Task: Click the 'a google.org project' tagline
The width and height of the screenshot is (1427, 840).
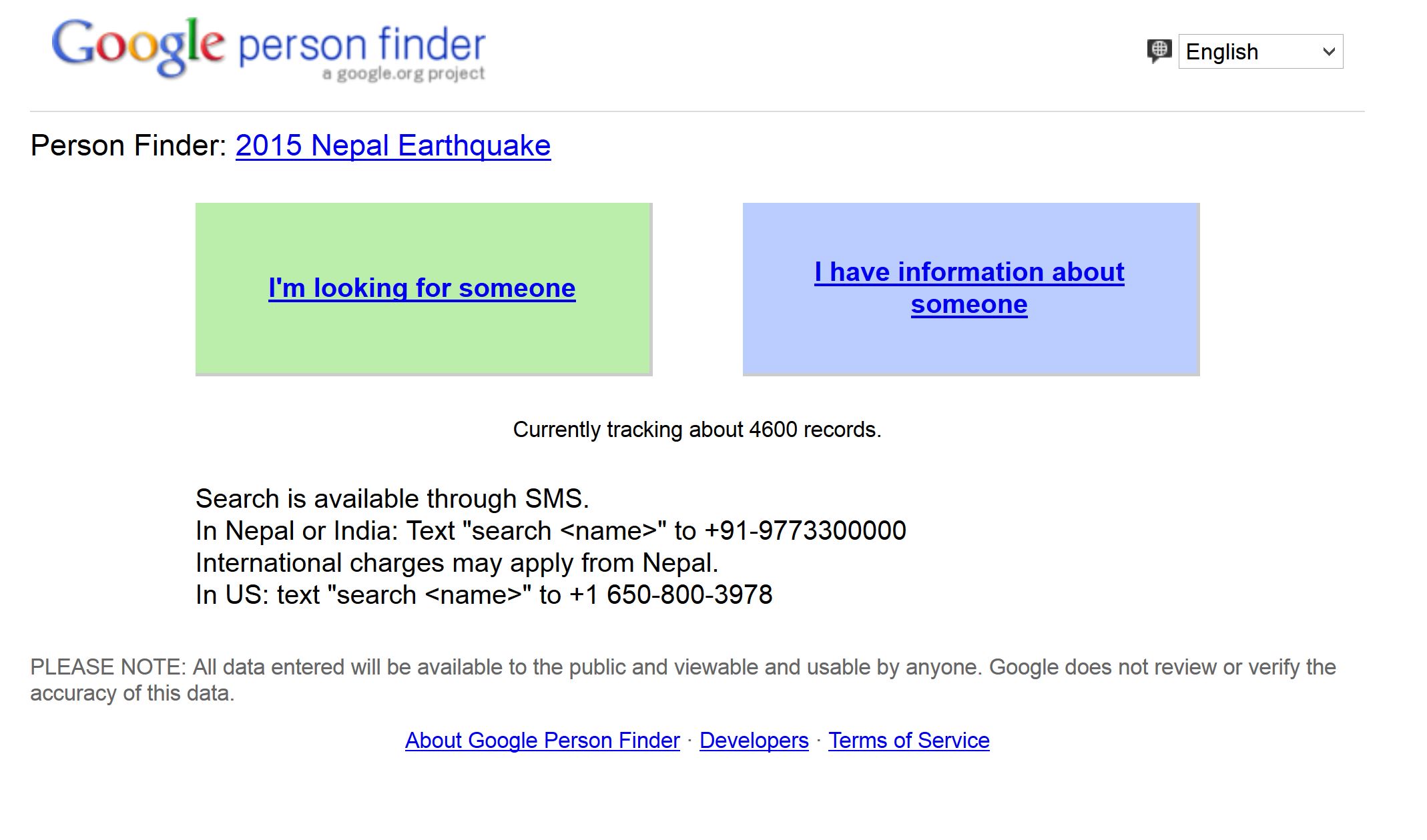Action: tap(404, 73)
